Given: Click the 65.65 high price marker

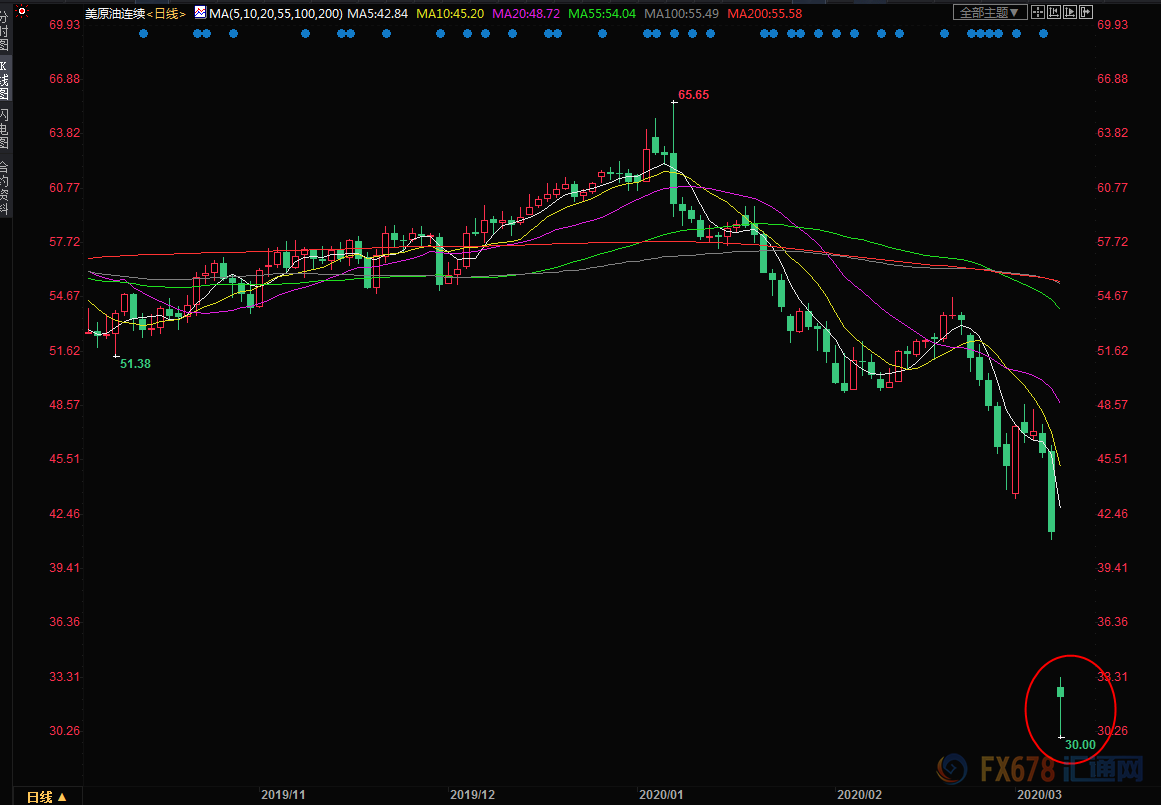Looking at the screenshot, I should pos(693,95).
